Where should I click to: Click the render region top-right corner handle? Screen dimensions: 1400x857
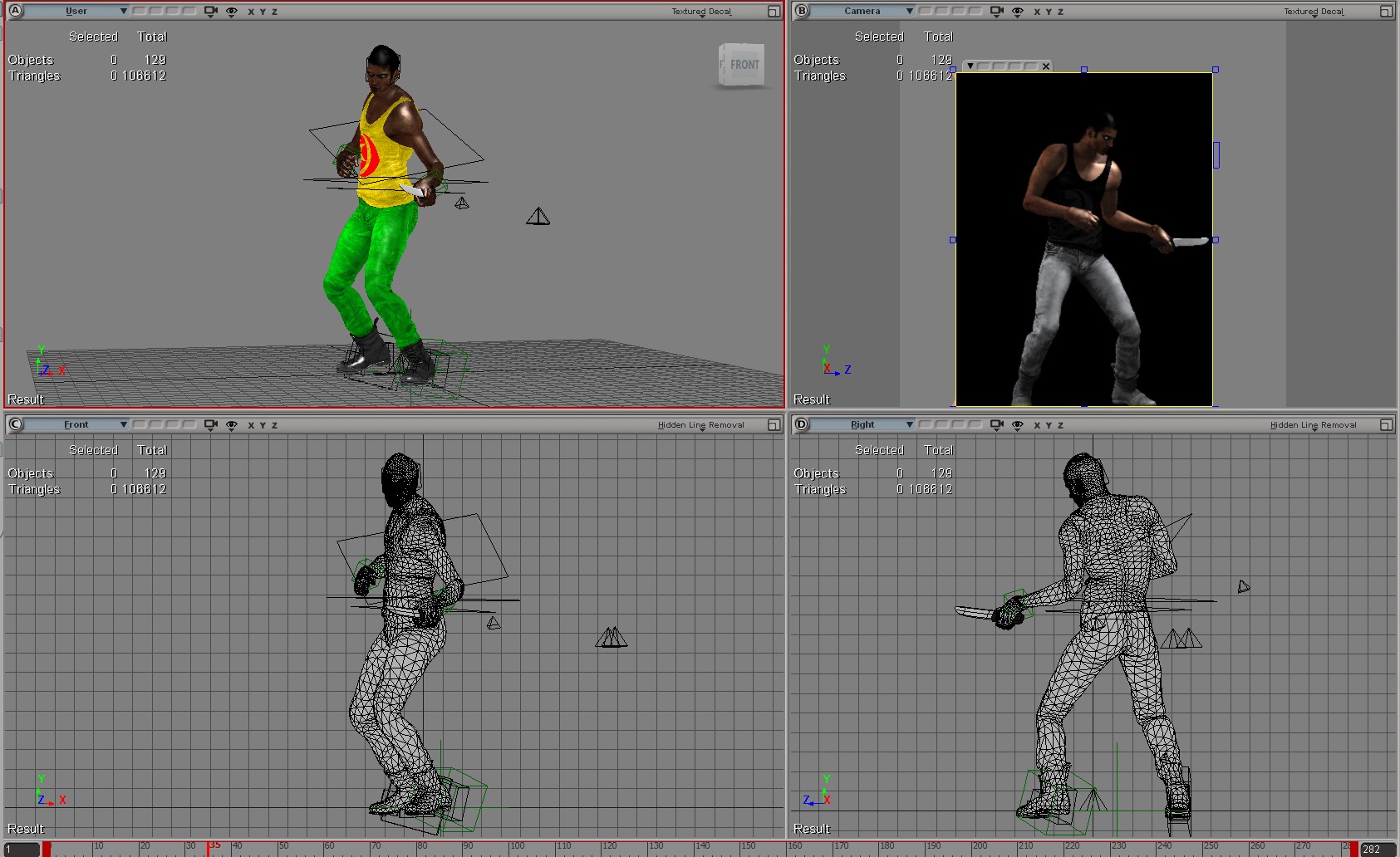click(x=1216, y=70)
